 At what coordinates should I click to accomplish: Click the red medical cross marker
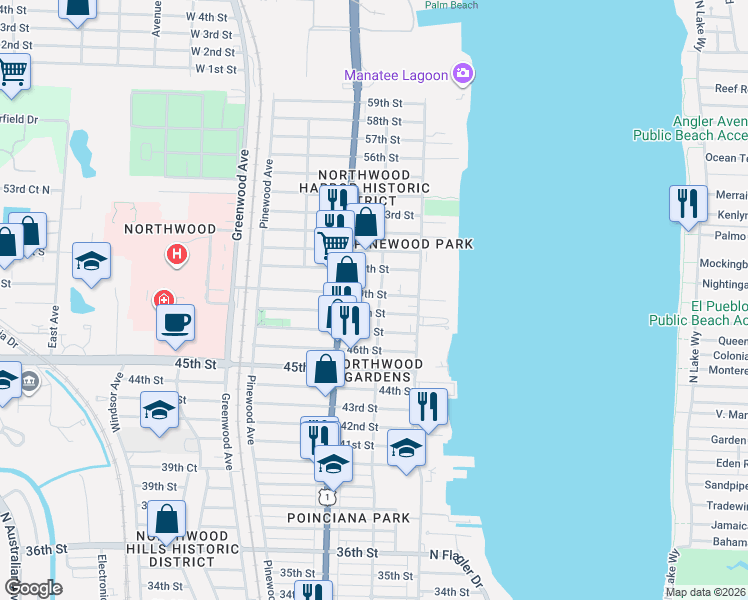164,300
